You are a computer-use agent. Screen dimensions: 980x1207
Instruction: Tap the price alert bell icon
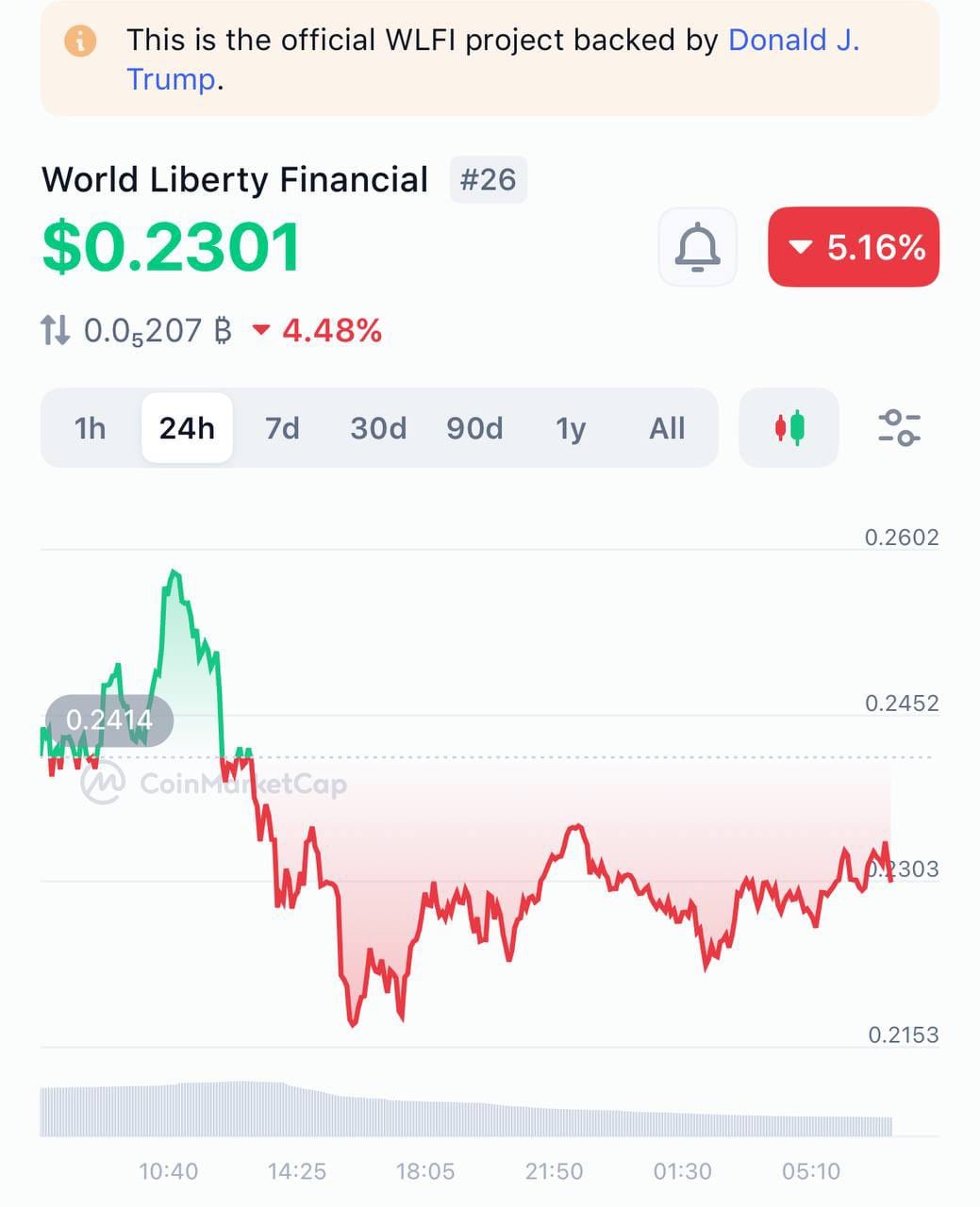(x=697, y=247)
